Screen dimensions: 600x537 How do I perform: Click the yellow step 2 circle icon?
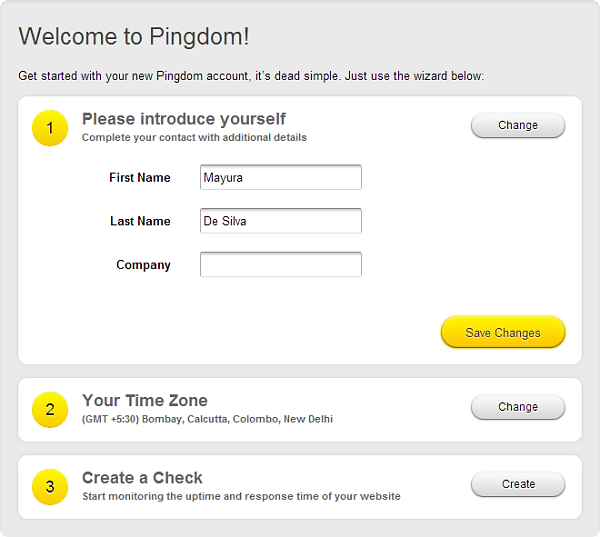click(50, 410)
